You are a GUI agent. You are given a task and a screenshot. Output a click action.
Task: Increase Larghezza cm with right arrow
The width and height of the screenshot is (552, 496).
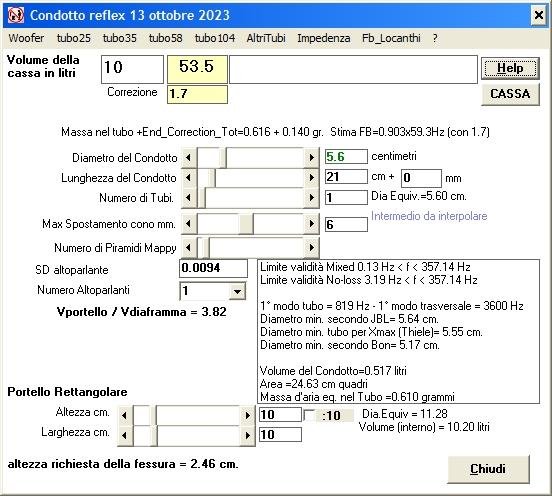247,436
